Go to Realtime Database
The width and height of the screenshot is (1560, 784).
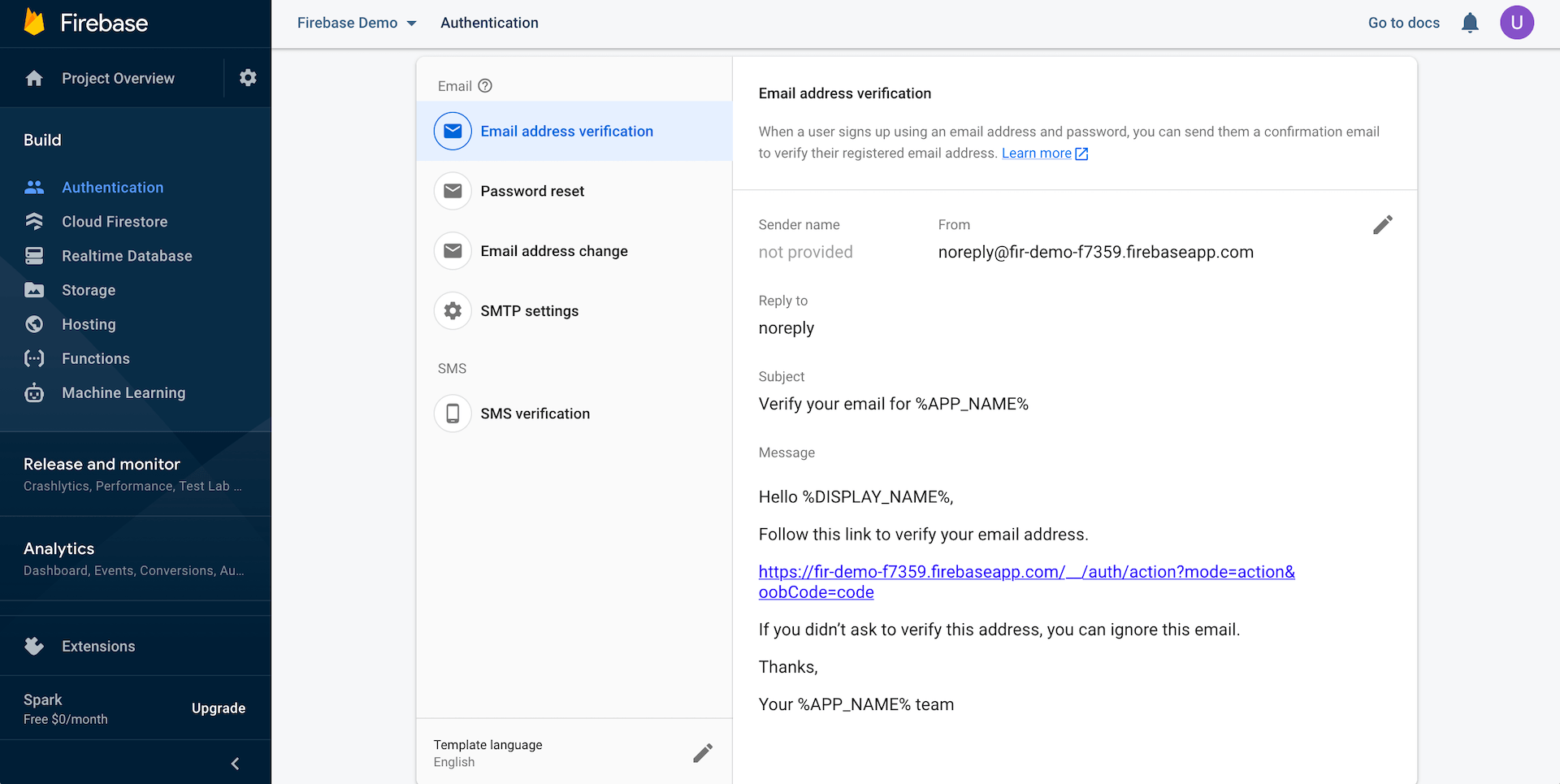point(127,256)
